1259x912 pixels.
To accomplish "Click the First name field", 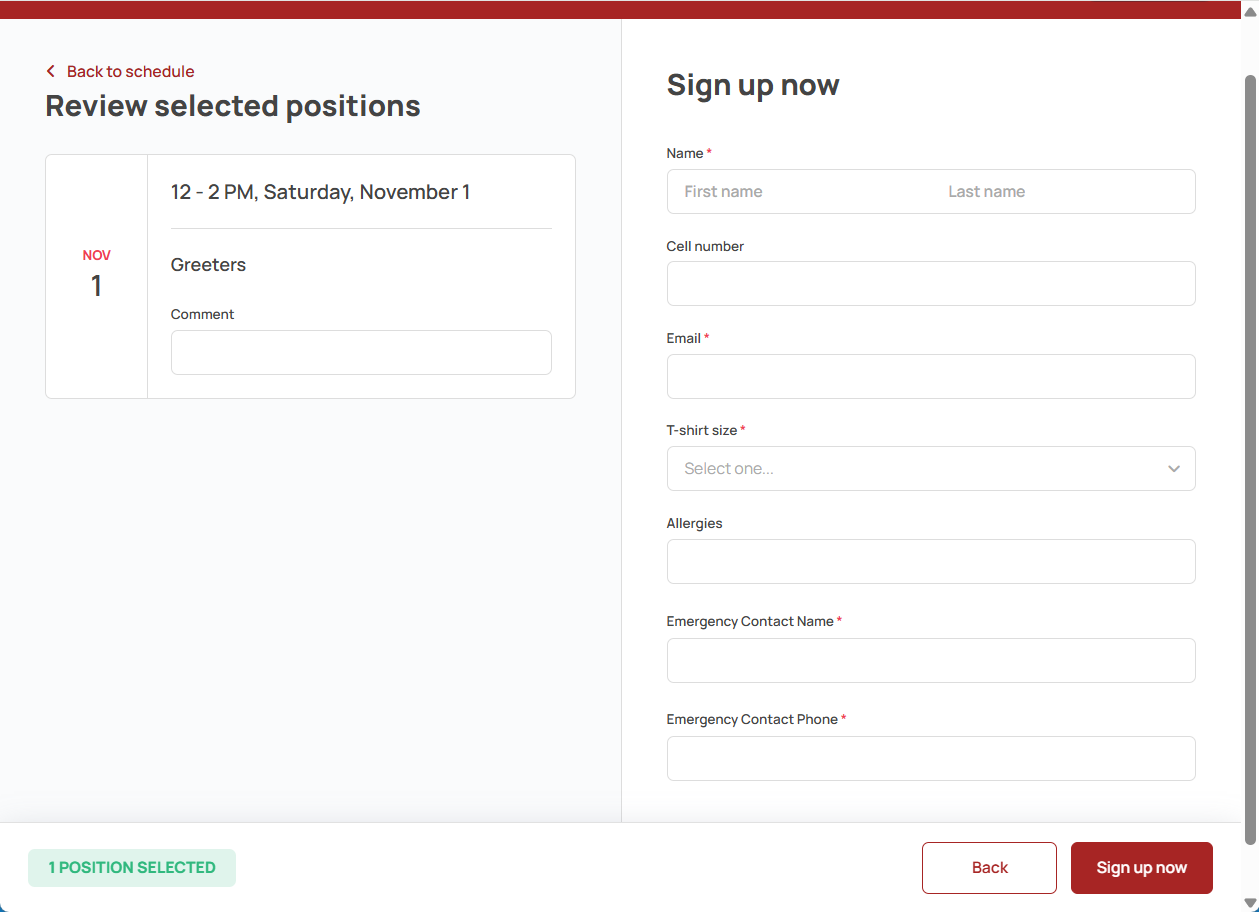I will point(799,191).
